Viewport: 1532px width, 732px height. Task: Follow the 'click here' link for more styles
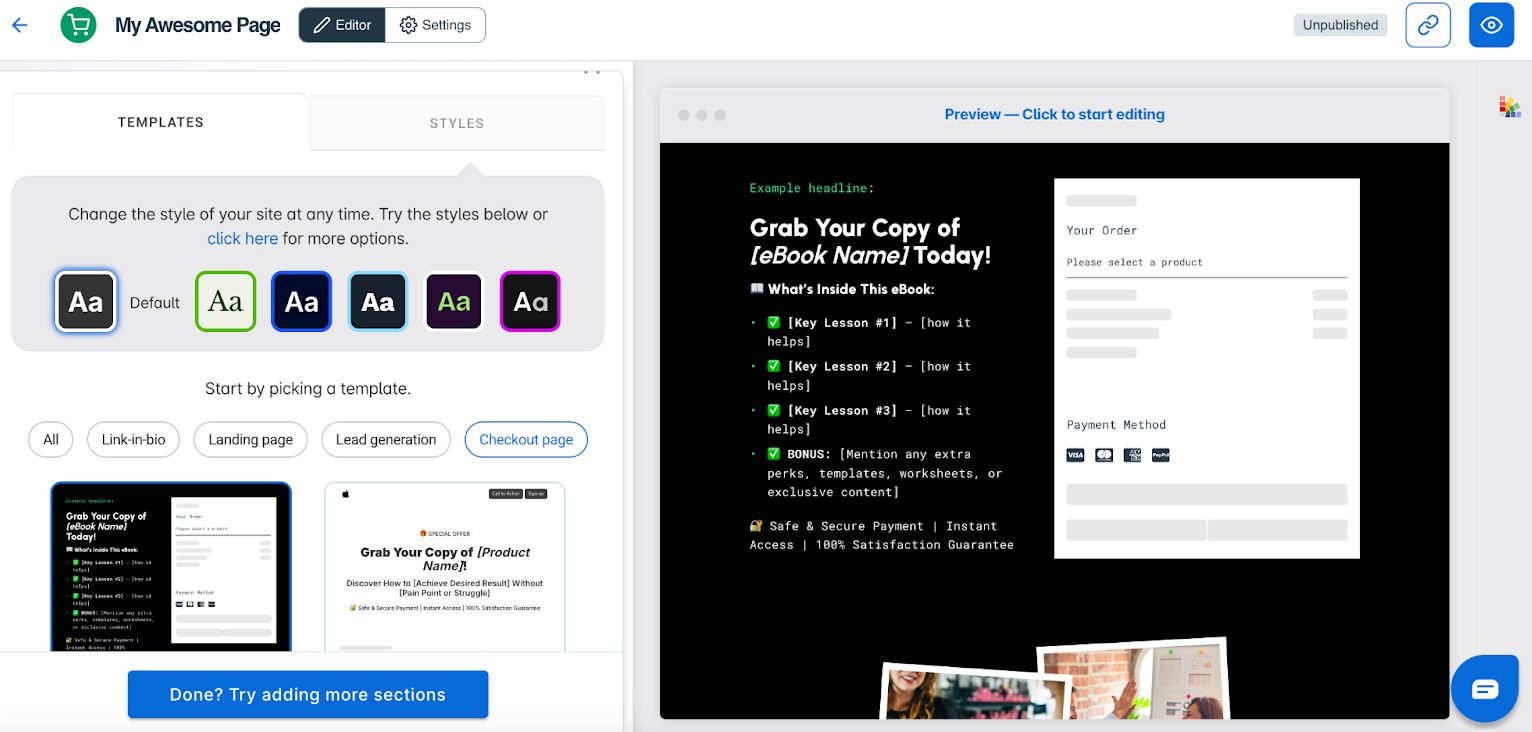[x=242, y=239]
